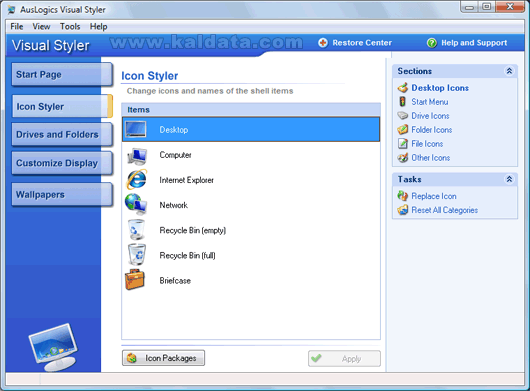
Task: Click the Reset All Categories icon
Action: click(403, 210)
